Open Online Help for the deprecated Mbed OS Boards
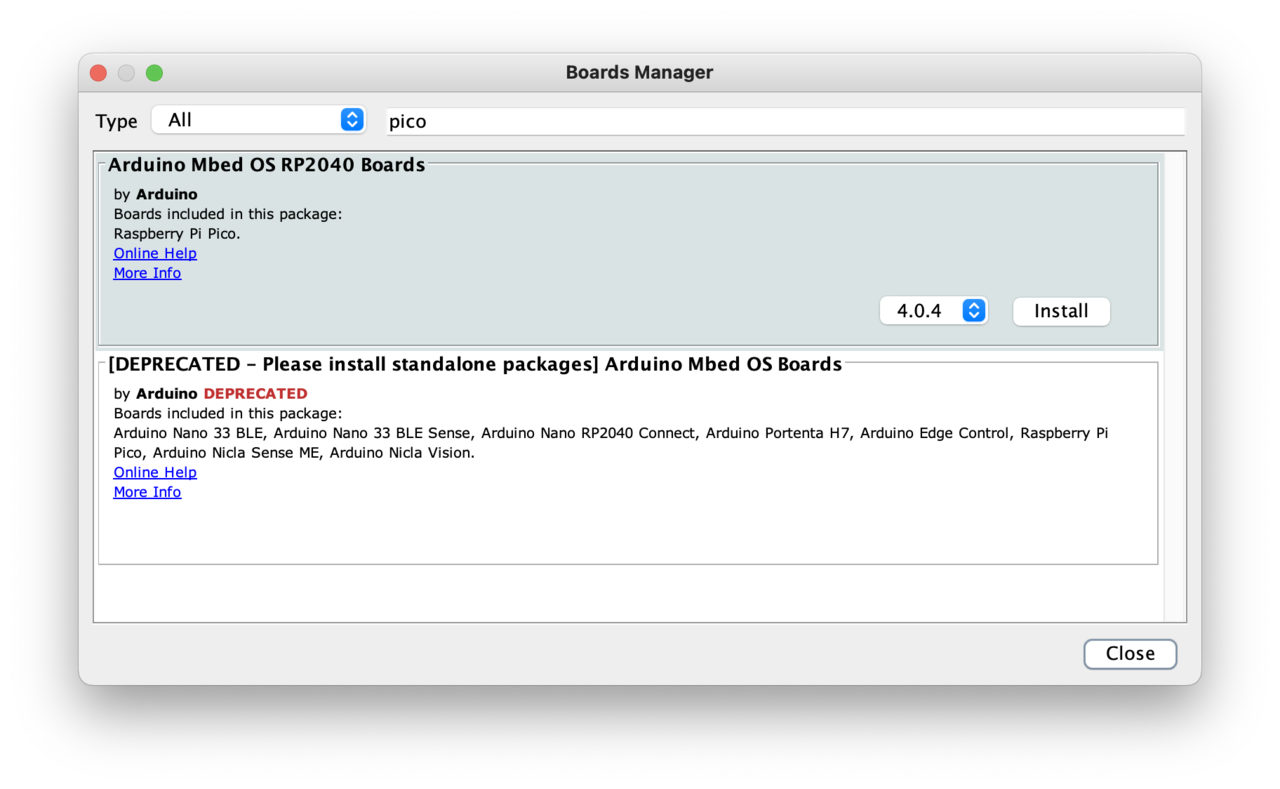The height and width of the screenshot is (789, 1280). [154, 472]
